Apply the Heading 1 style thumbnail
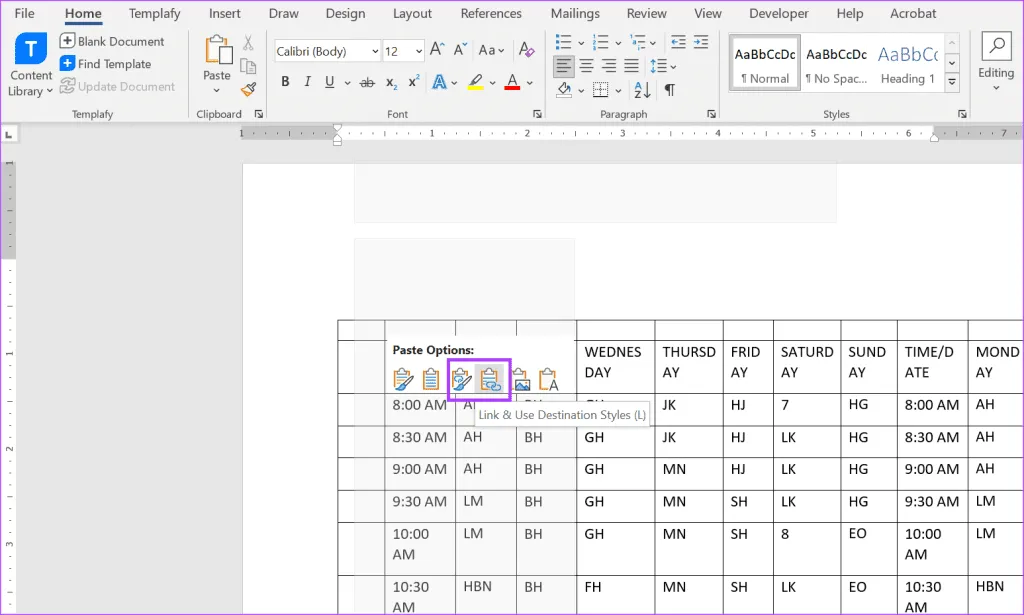The image size is (1024, 615). pyautogui.click(x=907, y=65)
